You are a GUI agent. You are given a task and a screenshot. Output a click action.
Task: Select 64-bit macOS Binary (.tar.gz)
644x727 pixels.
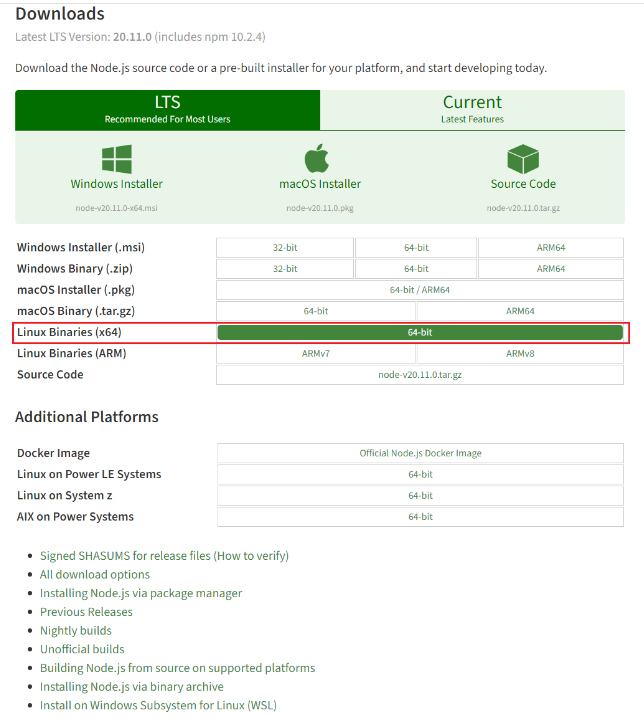(316, 311)
